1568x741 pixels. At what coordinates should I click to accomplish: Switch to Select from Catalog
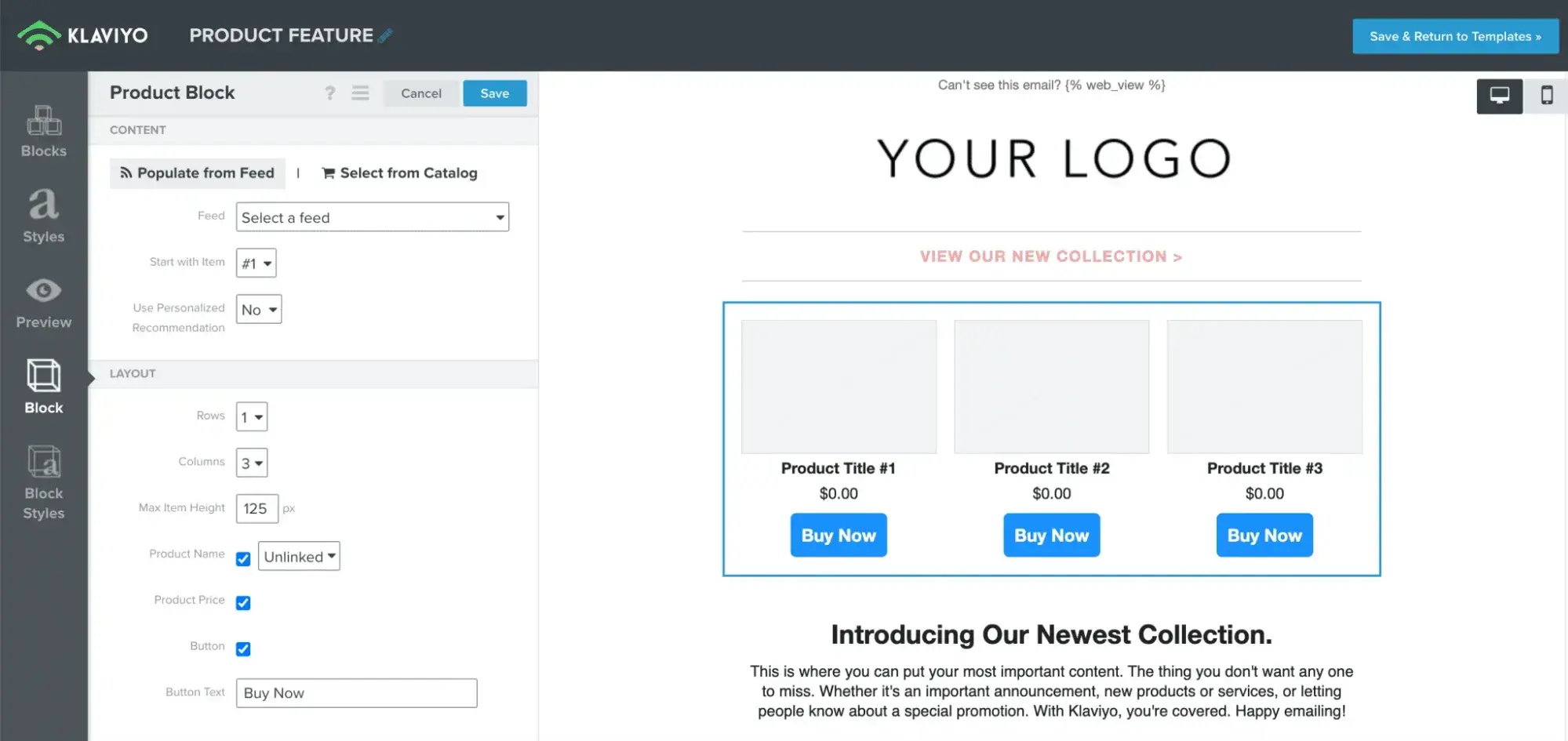click(399, 173)
